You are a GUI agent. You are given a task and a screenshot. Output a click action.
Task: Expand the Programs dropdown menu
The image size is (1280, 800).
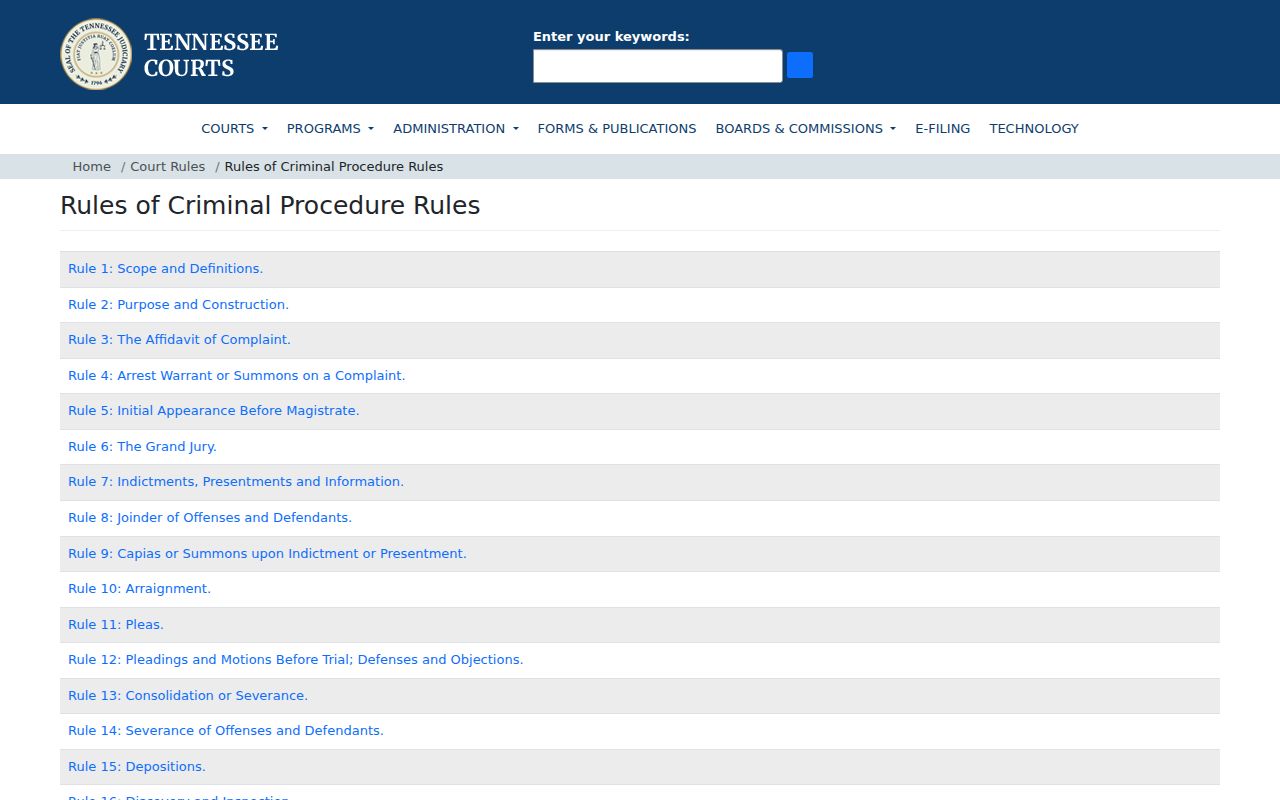(x=330, y=128)
